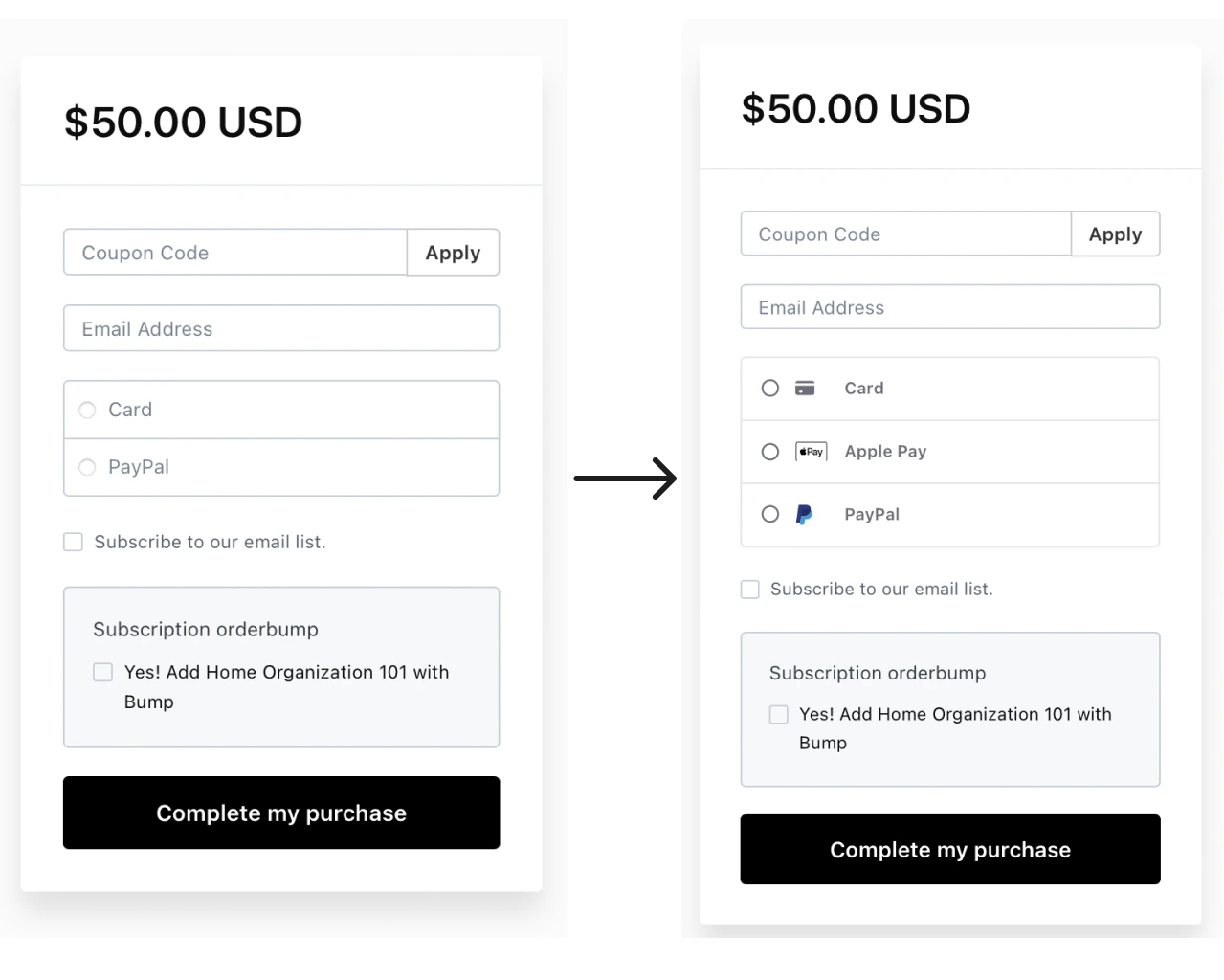Enable Home Organization 101 bump, right form
The width and height of the screenshot is (1224, 980).
tap(778, 714)
